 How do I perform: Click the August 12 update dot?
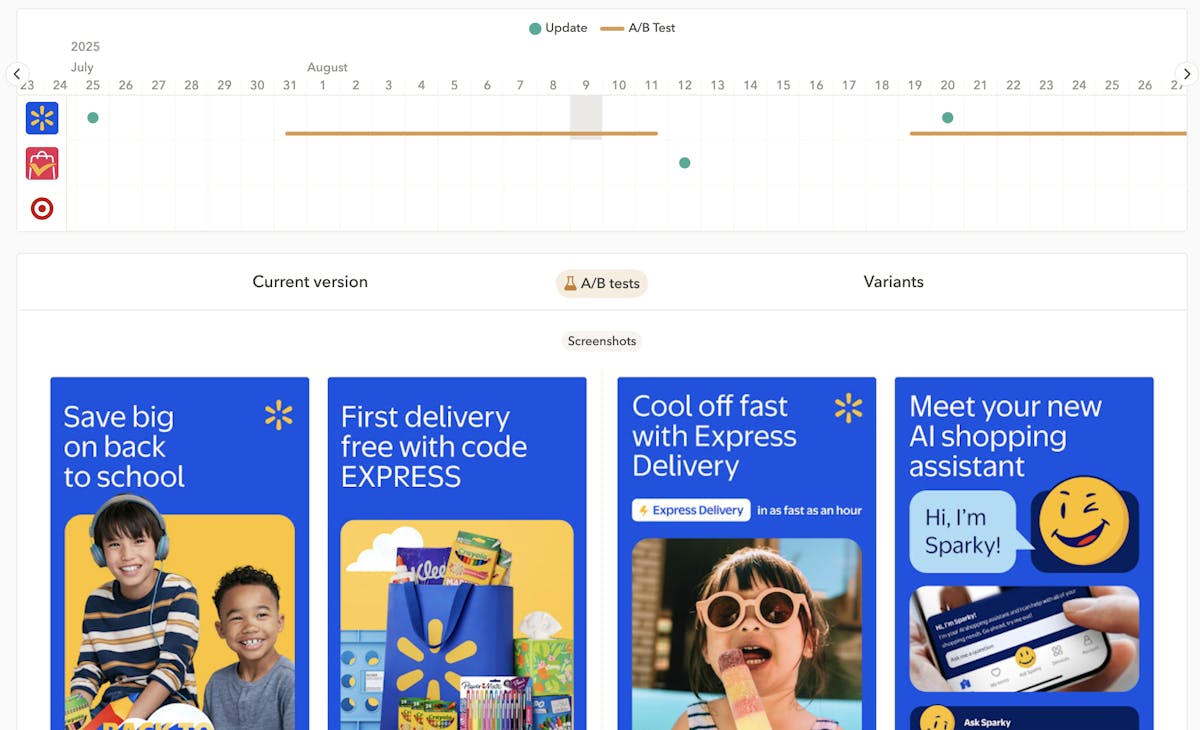(685, 163)
